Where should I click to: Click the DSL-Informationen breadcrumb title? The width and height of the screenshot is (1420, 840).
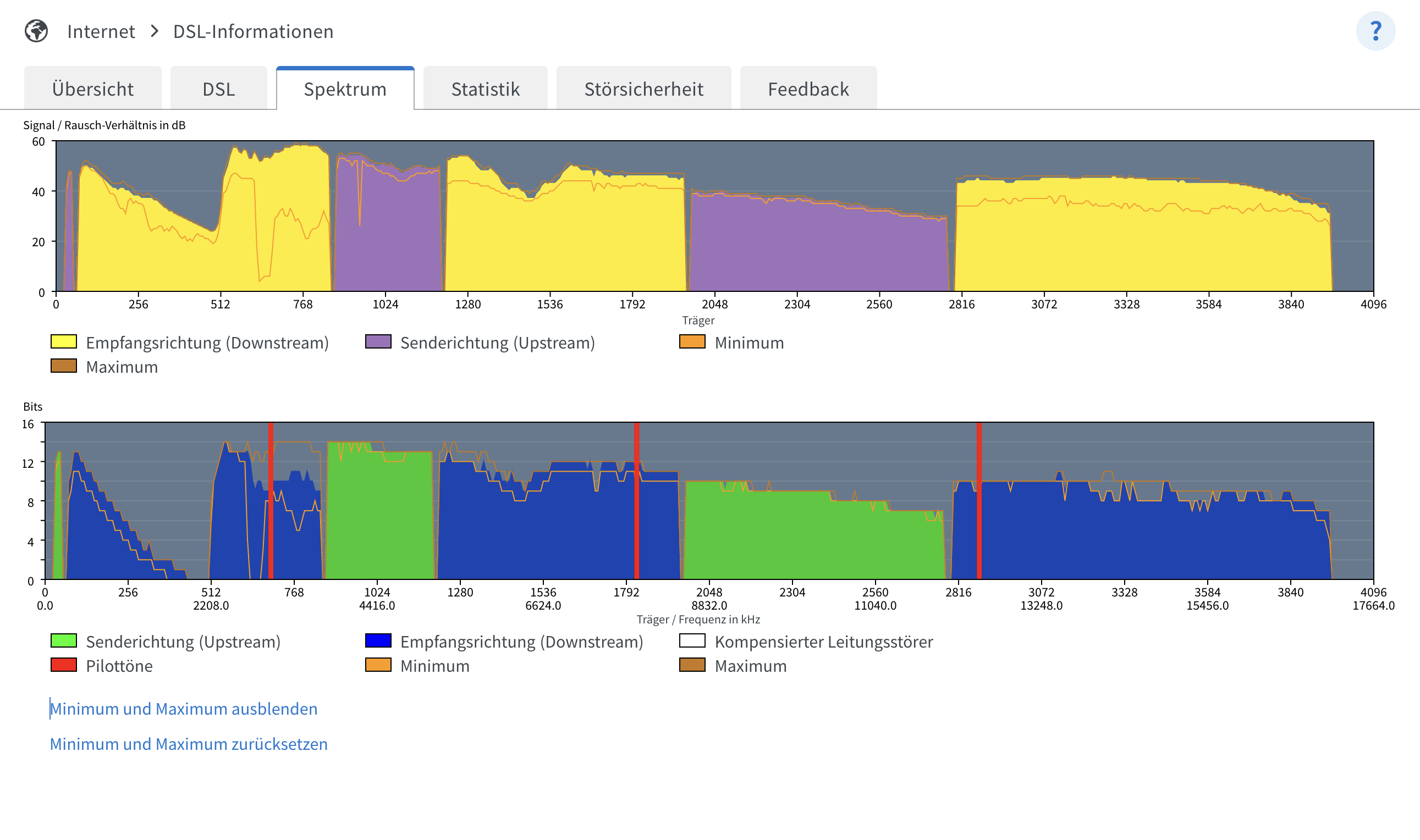pyautogui.click(x=253, y=31)
